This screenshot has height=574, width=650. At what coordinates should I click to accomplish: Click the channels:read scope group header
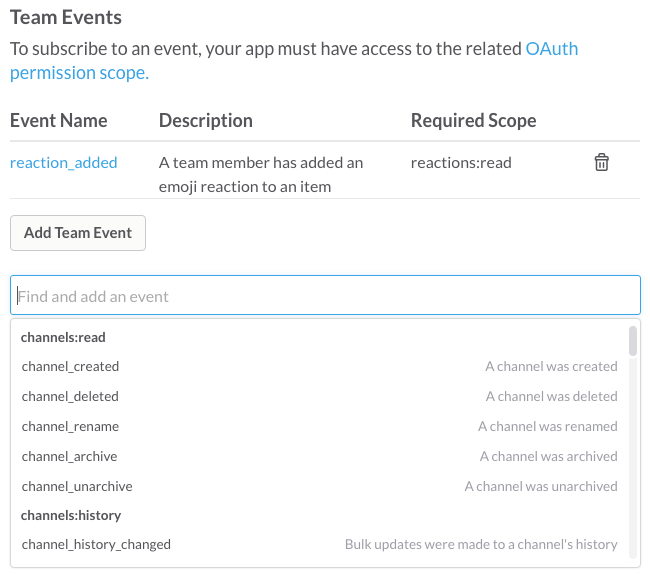(63, 337)
